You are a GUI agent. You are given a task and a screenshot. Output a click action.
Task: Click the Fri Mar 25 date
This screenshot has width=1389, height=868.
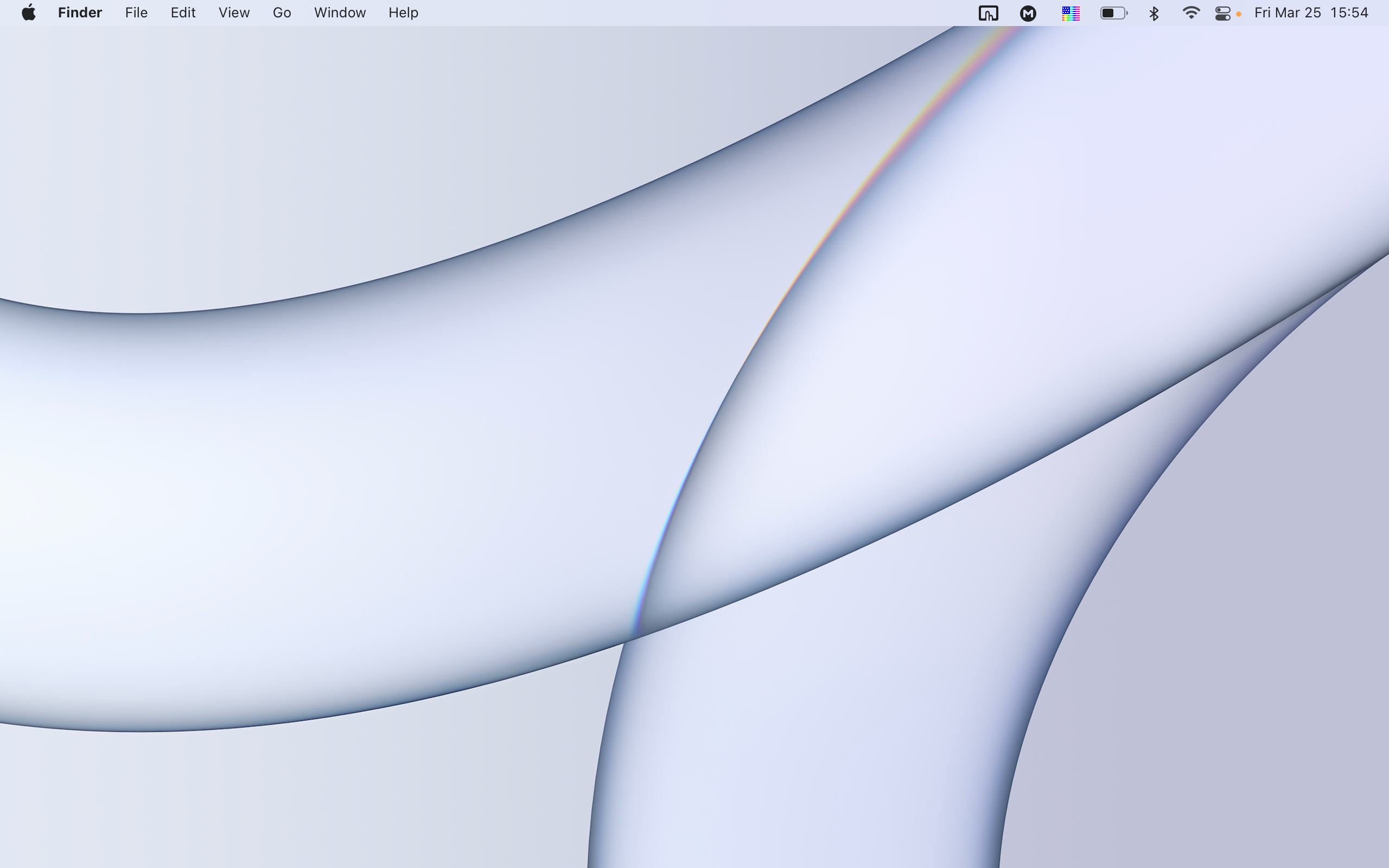click(x=1288, y=12)
